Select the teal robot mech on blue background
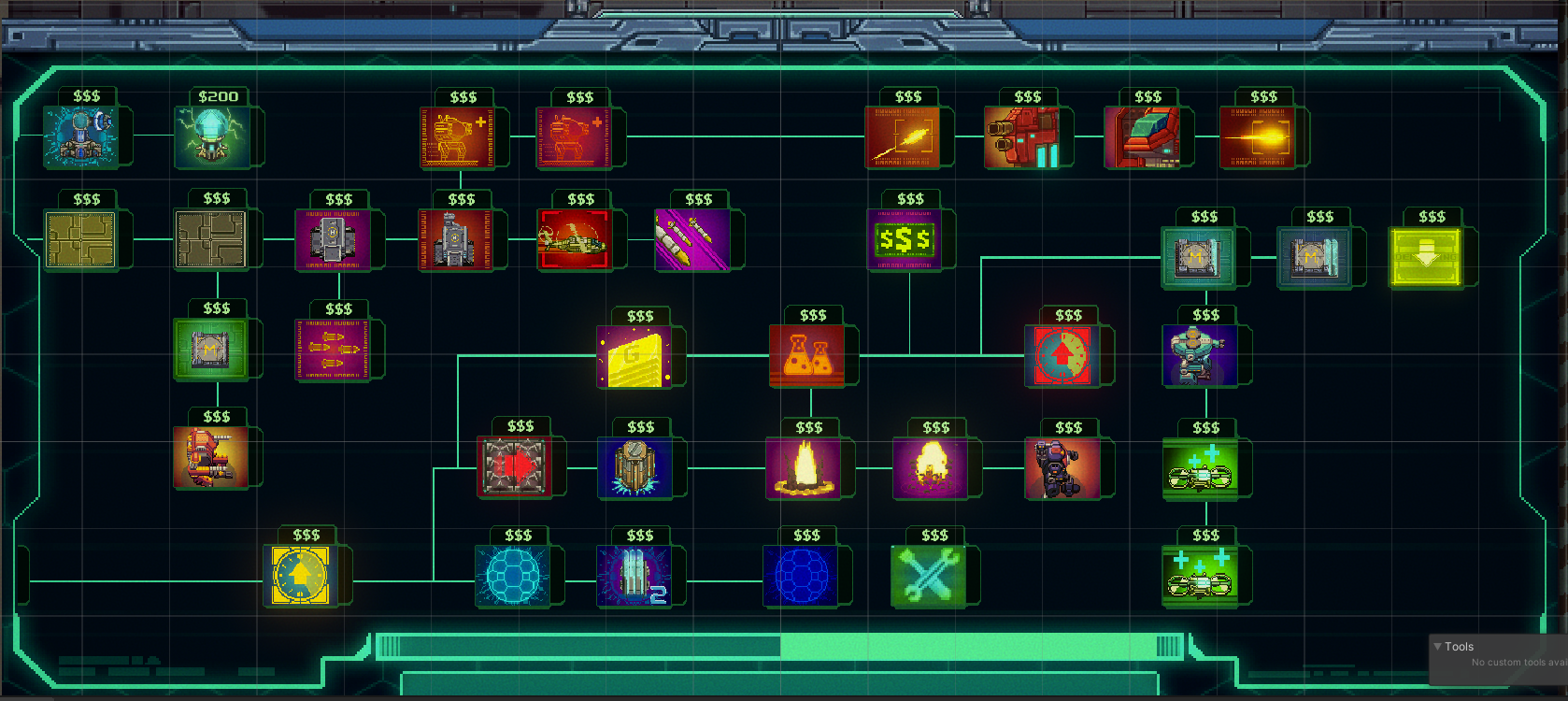 click(1201, 356)
